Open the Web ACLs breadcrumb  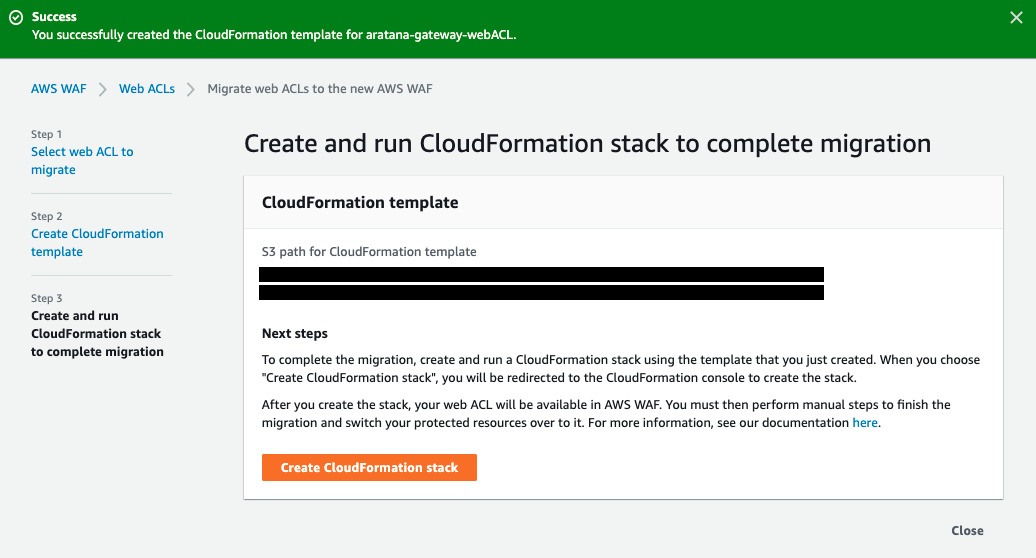point(147,89)
